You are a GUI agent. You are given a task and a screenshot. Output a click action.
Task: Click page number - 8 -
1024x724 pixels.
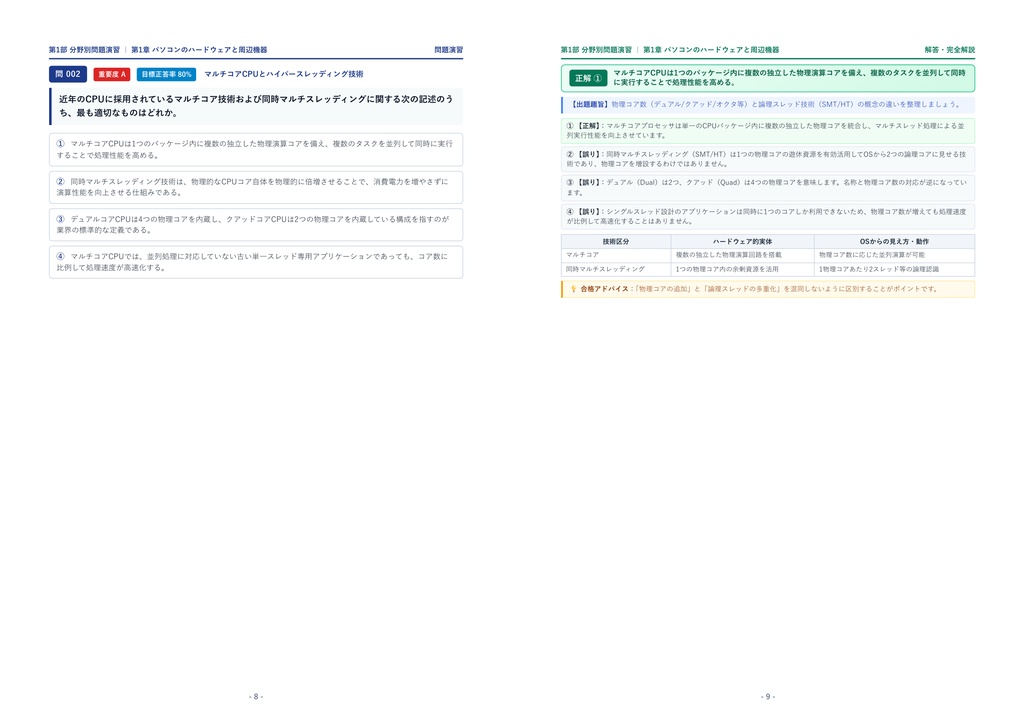point(256,697)
